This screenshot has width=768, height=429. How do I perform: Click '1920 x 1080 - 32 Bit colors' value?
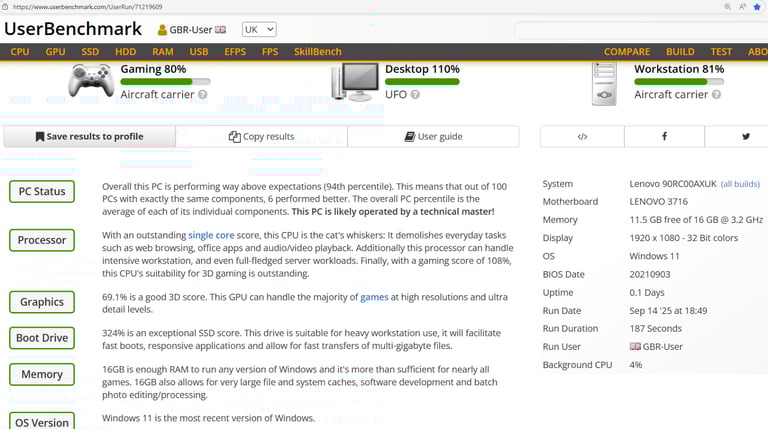point(684,238)
